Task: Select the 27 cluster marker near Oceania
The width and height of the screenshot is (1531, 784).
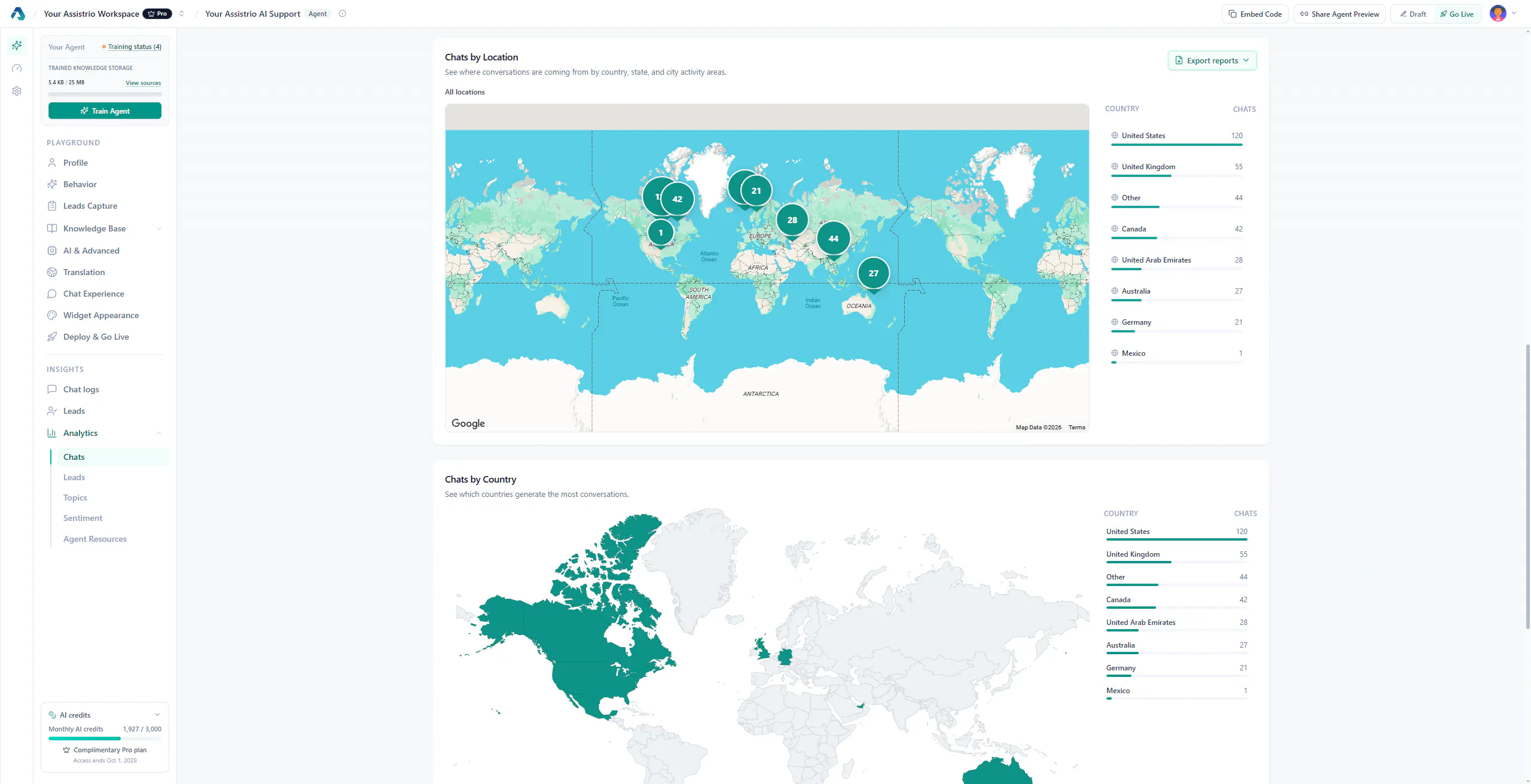Action: 873,273
